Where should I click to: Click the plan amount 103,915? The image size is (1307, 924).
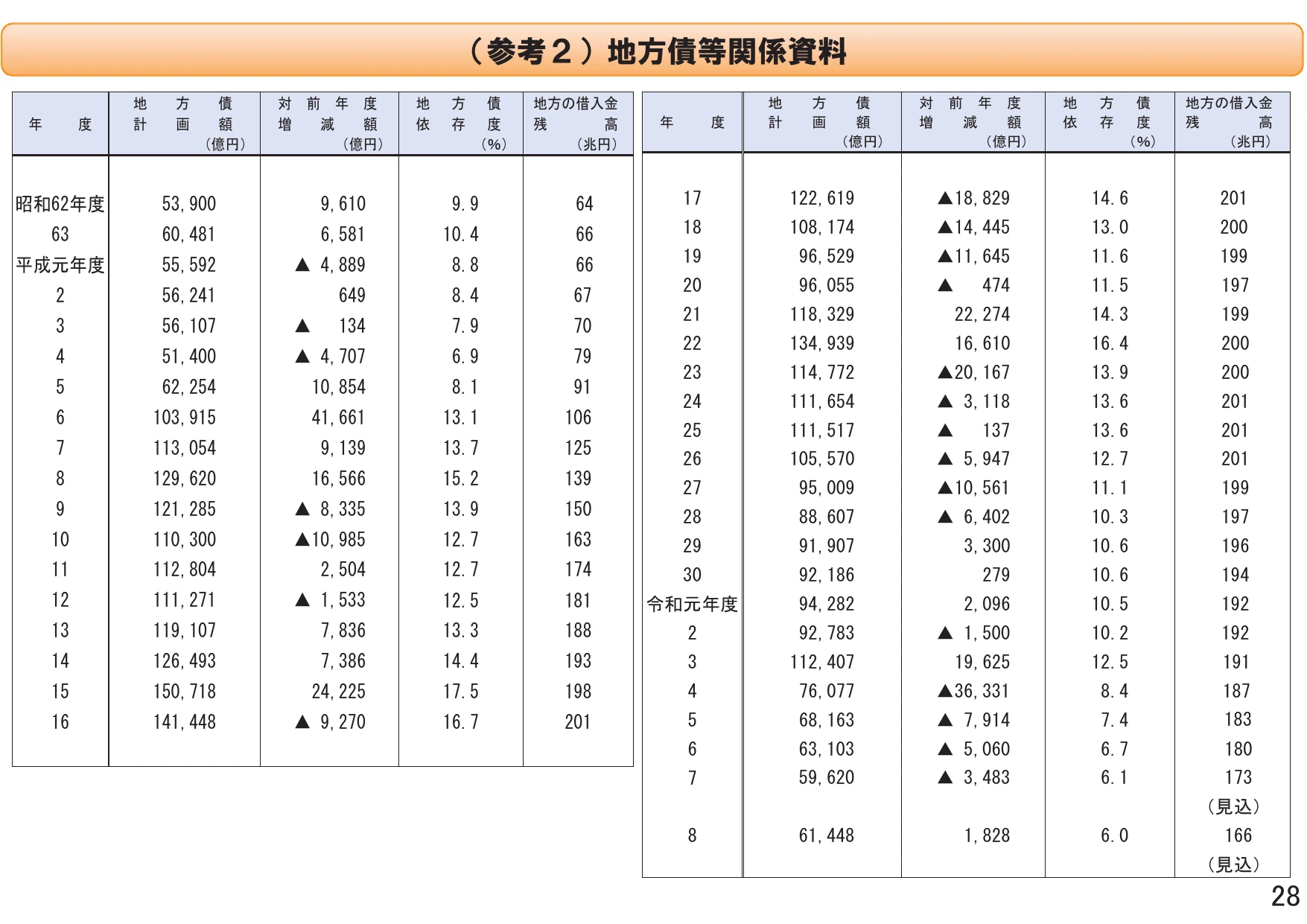pos(185,418)
